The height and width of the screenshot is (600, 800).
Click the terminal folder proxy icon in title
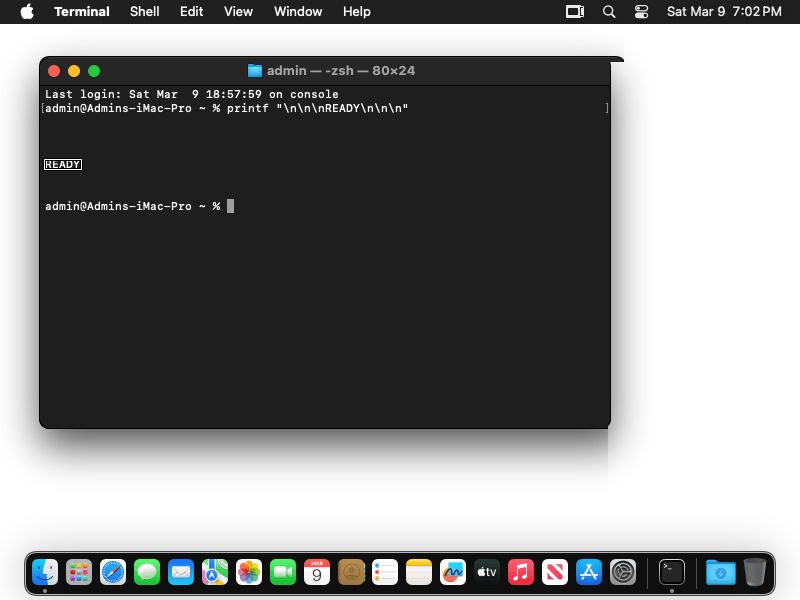click(x=255, y=71)
